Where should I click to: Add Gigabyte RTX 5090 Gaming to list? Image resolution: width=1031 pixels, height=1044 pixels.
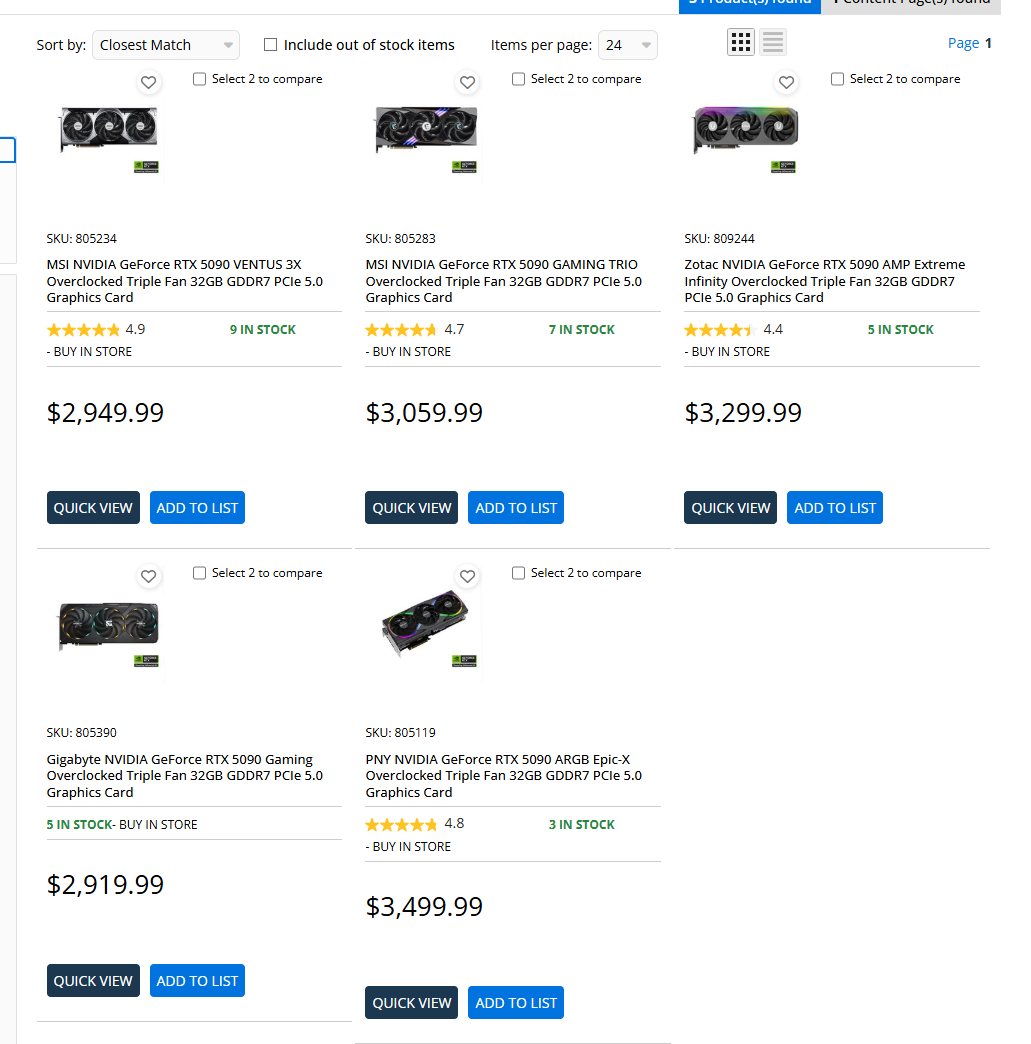197,981
